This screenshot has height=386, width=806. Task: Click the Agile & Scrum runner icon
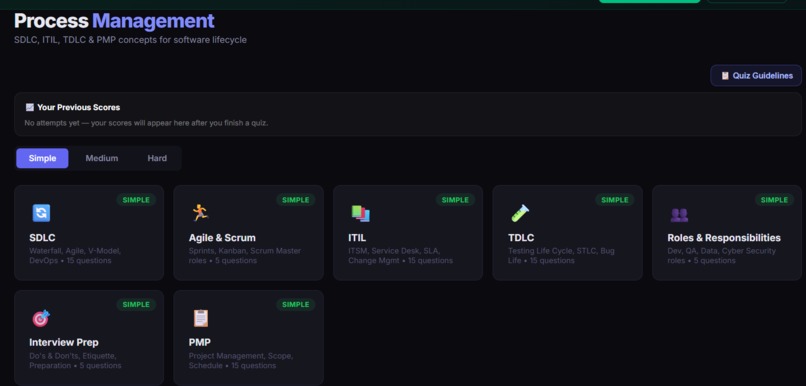click(x=200, y=213)
